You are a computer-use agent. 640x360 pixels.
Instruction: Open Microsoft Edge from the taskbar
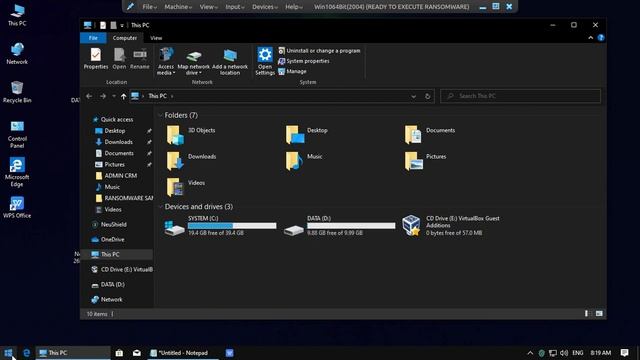27,353
